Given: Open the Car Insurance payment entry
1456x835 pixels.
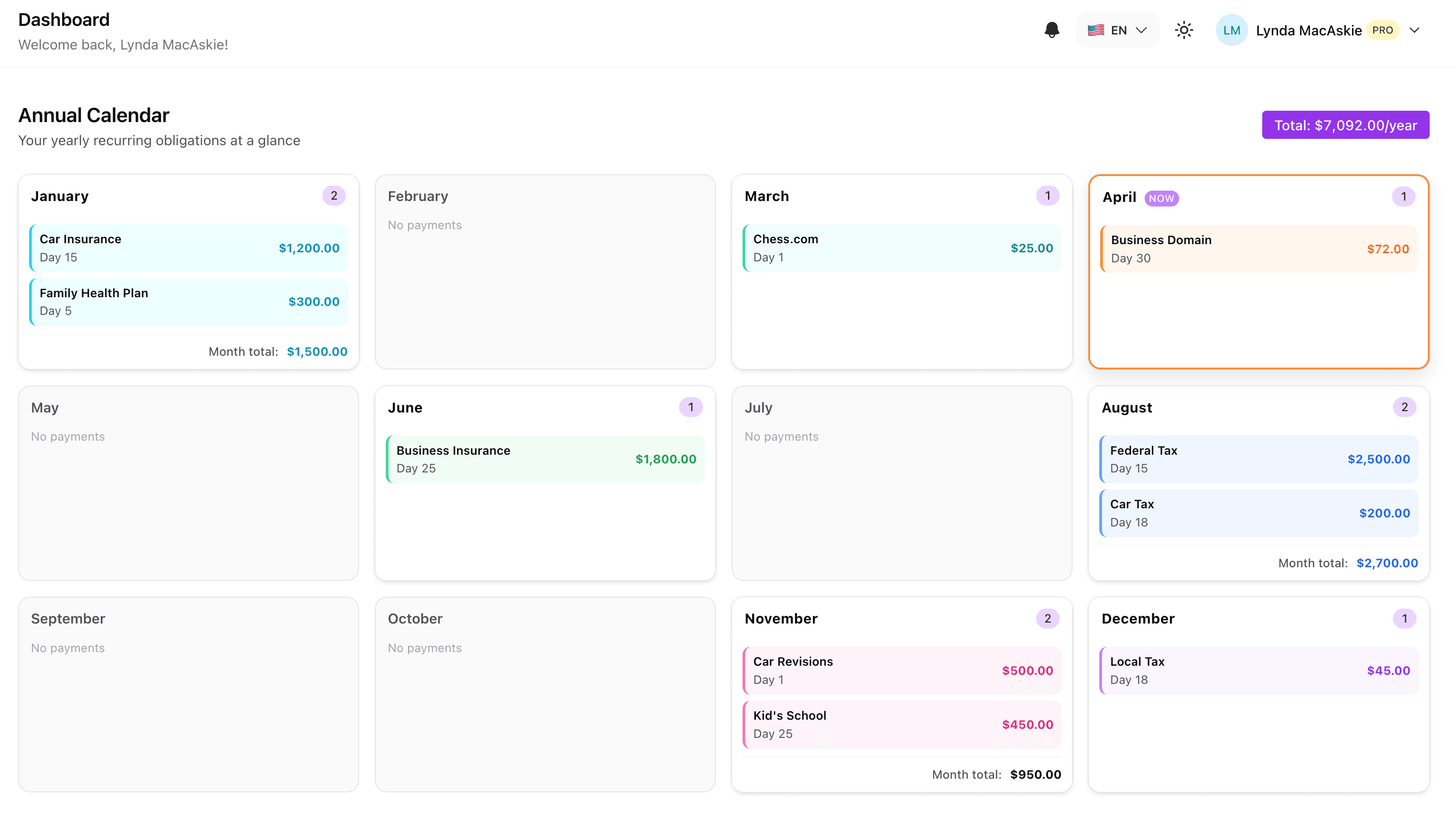Looking at the screenshot, I should [189, 248].
